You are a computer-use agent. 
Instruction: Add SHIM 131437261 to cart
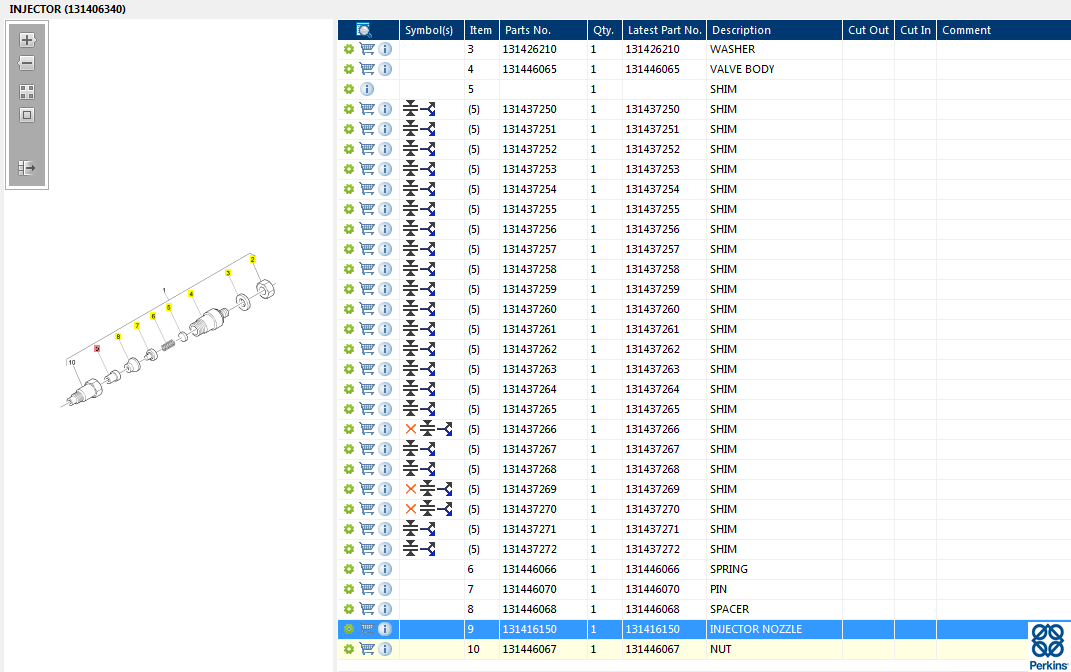[367, 328]
